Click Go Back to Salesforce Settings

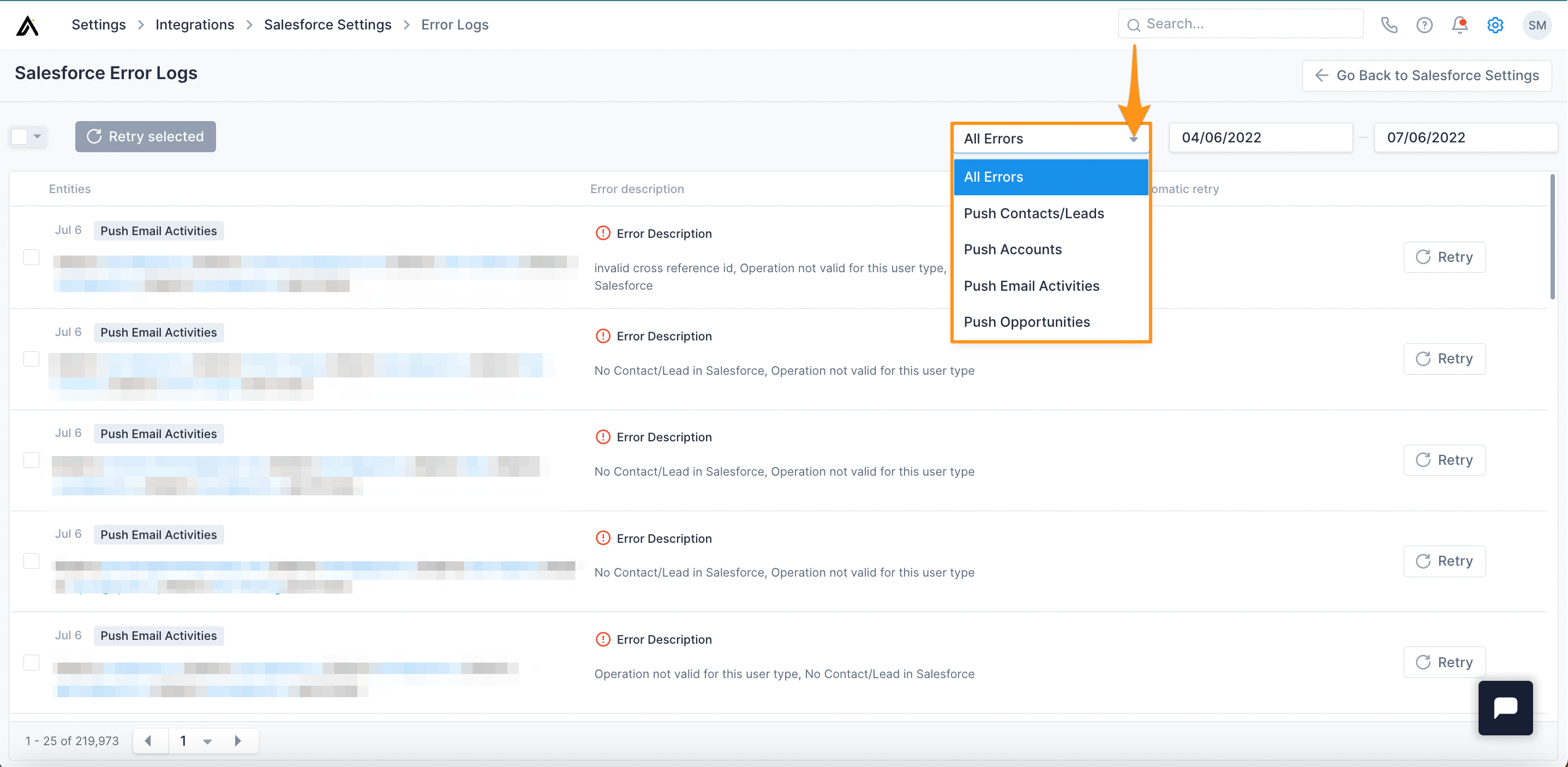[1426, 75]
